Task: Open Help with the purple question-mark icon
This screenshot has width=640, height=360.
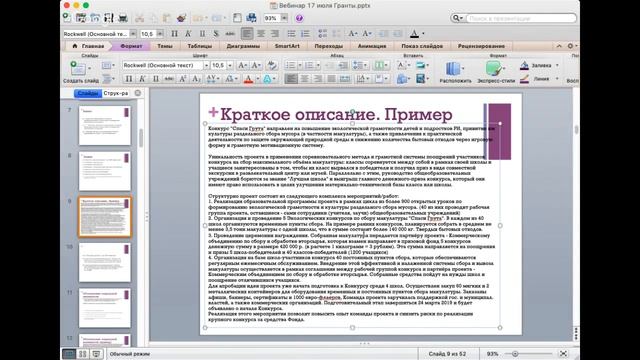Action: point(299,18)
